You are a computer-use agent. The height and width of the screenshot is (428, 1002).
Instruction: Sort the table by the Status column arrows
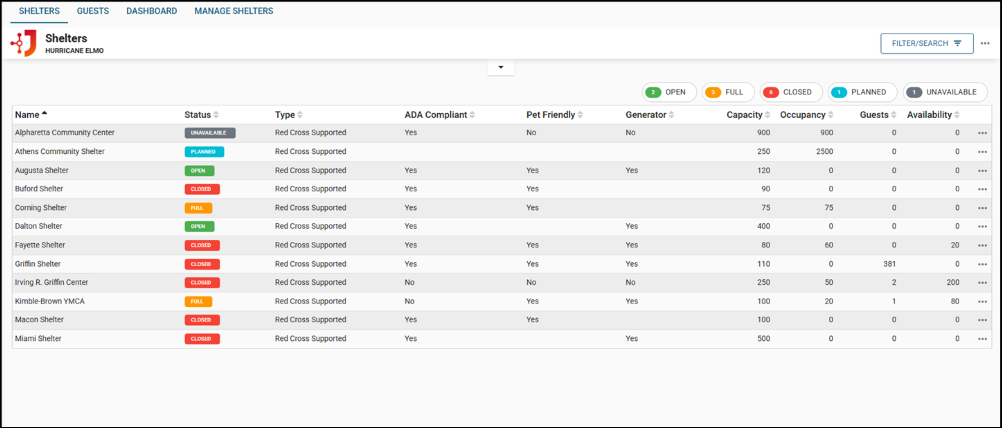pyautogui.click(x=216, y=115)
